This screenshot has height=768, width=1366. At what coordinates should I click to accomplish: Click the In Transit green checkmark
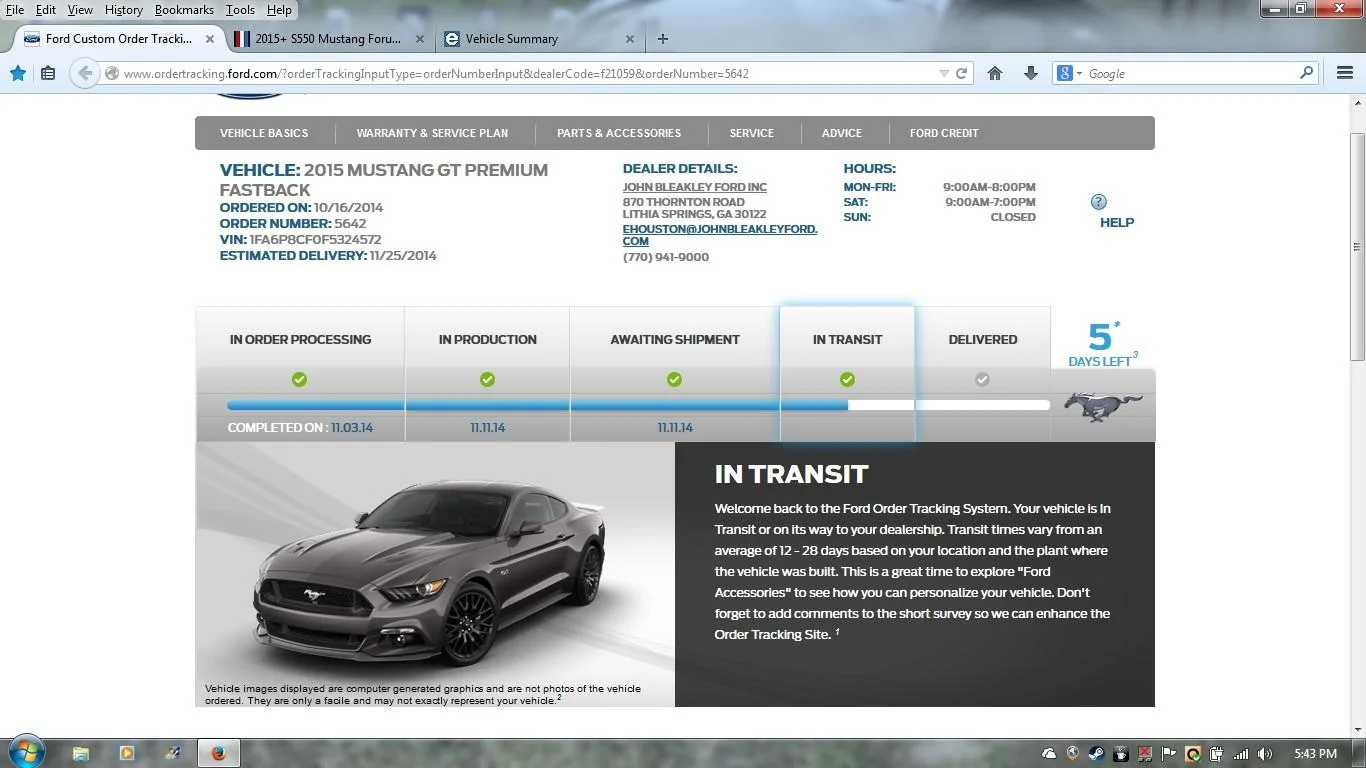tap(847, 379)
